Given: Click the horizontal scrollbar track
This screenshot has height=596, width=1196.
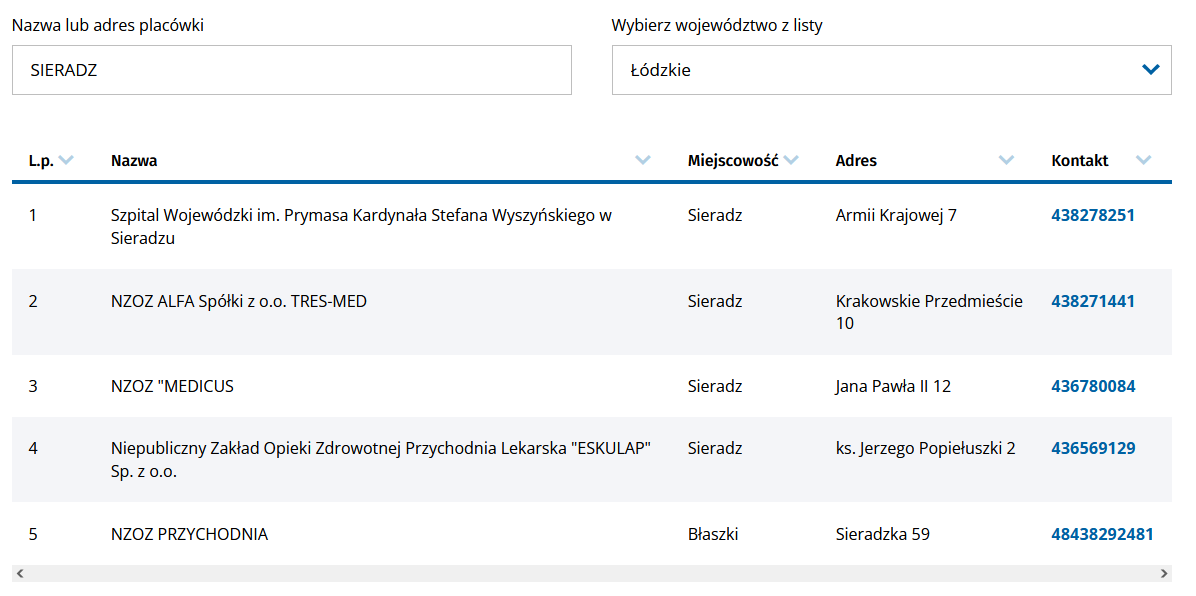Looking at the screenshot, I should point(590,574).
